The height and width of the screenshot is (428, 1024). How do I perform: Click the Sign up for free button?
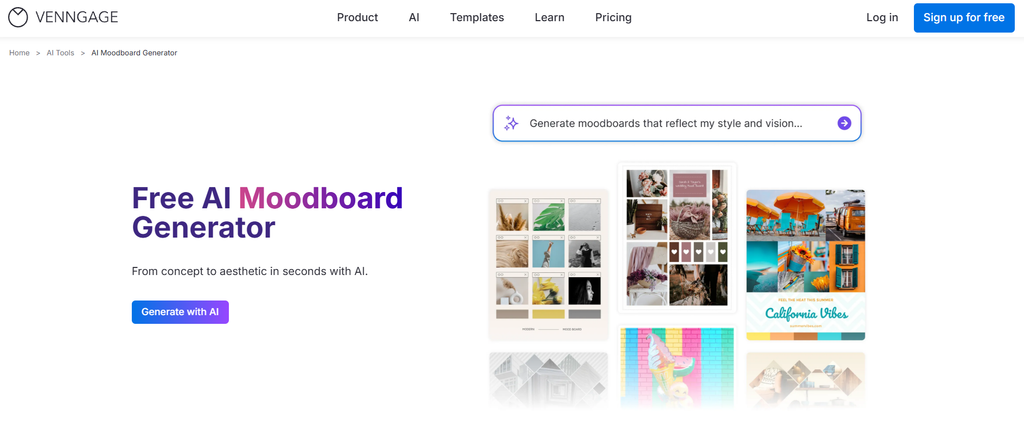pyautogui.click(x=964, y=18)
